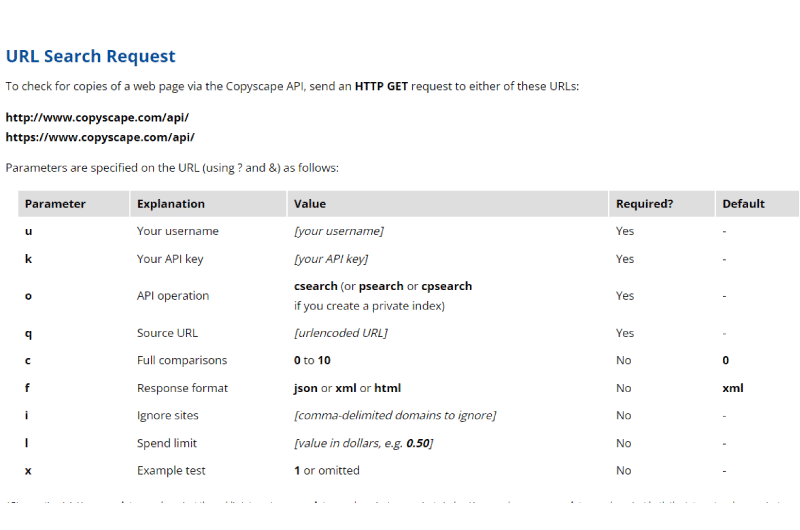
Task: Click 'Yes' in the API operation row
Action: (x=625, y=296)
